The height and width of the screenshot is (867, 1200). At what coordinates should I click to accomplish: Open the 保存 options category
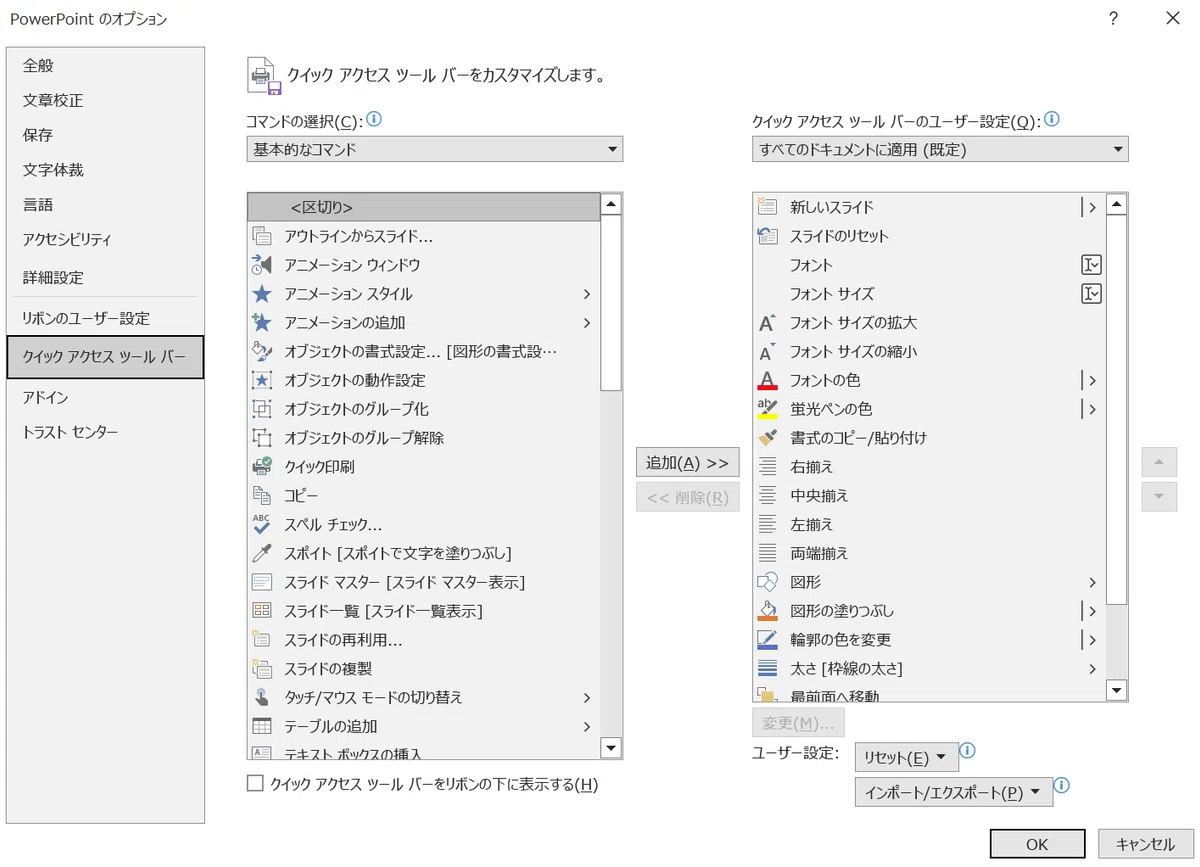[105, 135]
